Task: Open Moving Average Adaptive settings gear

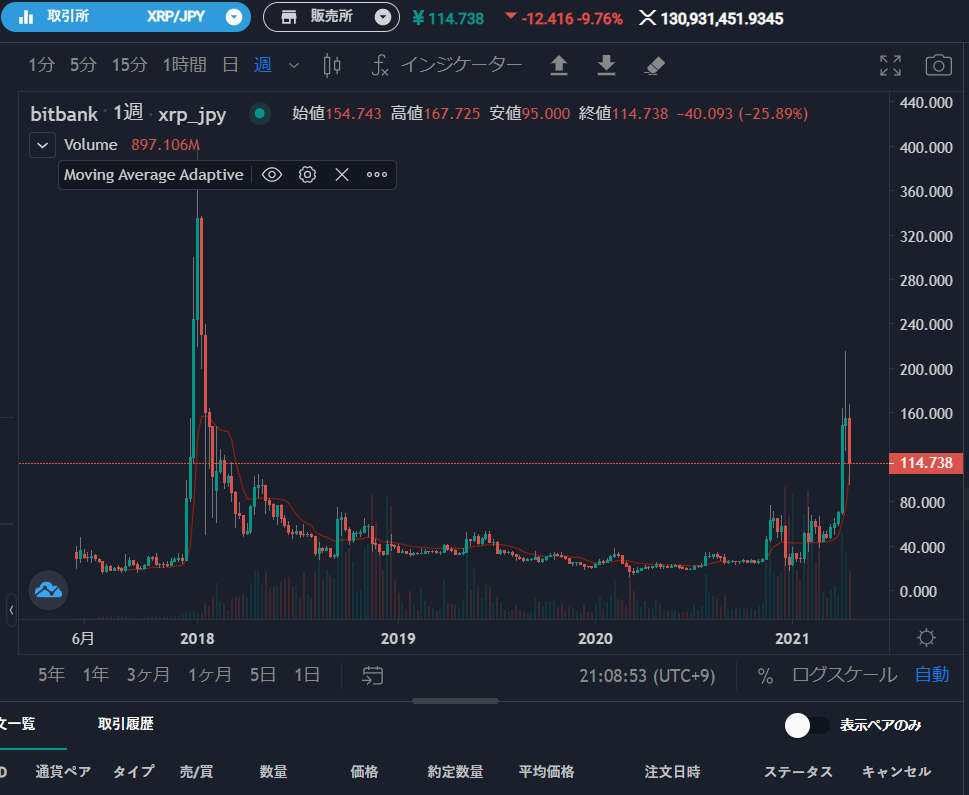Action: (x=307, y=175)
